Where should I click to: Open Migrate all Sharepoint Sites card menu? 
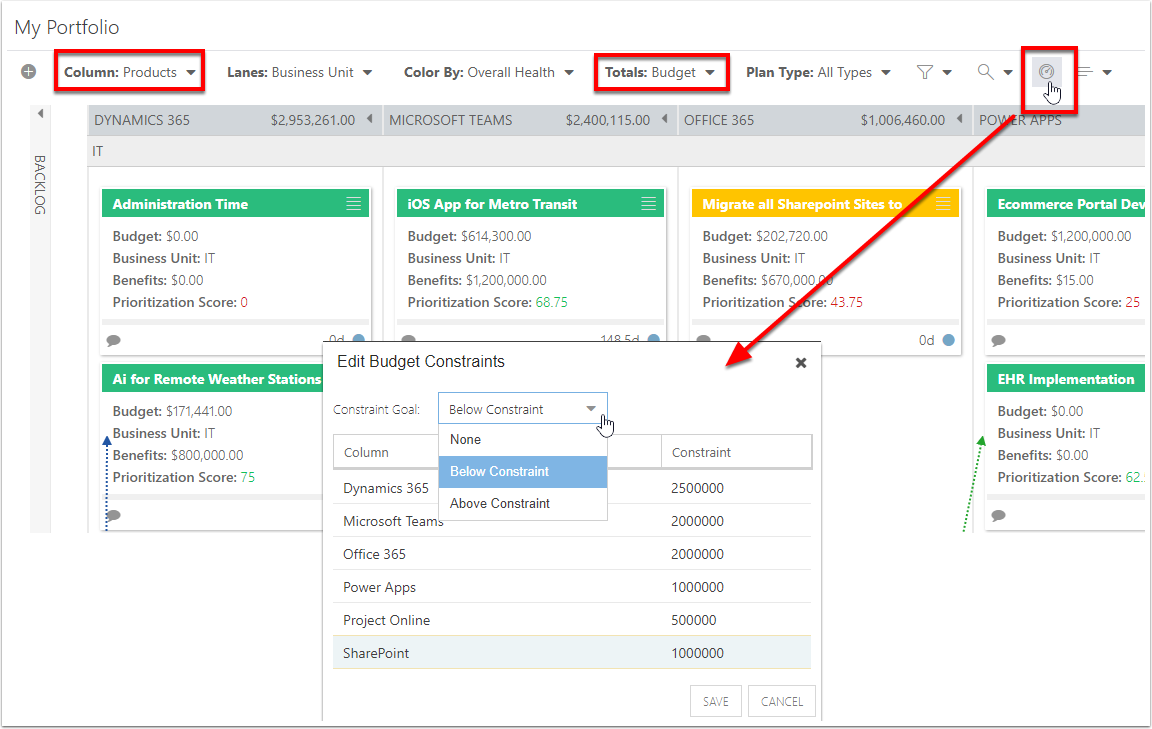point(943,204)
